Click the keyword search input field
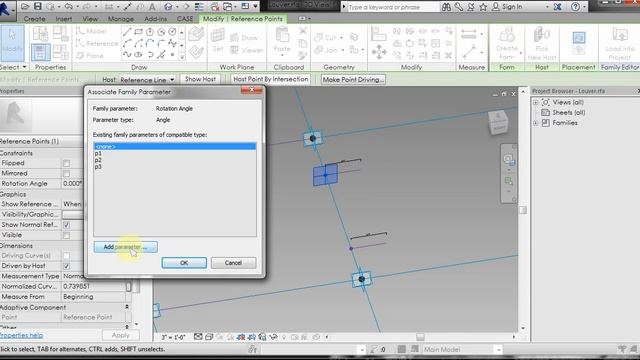 (393, 7)
